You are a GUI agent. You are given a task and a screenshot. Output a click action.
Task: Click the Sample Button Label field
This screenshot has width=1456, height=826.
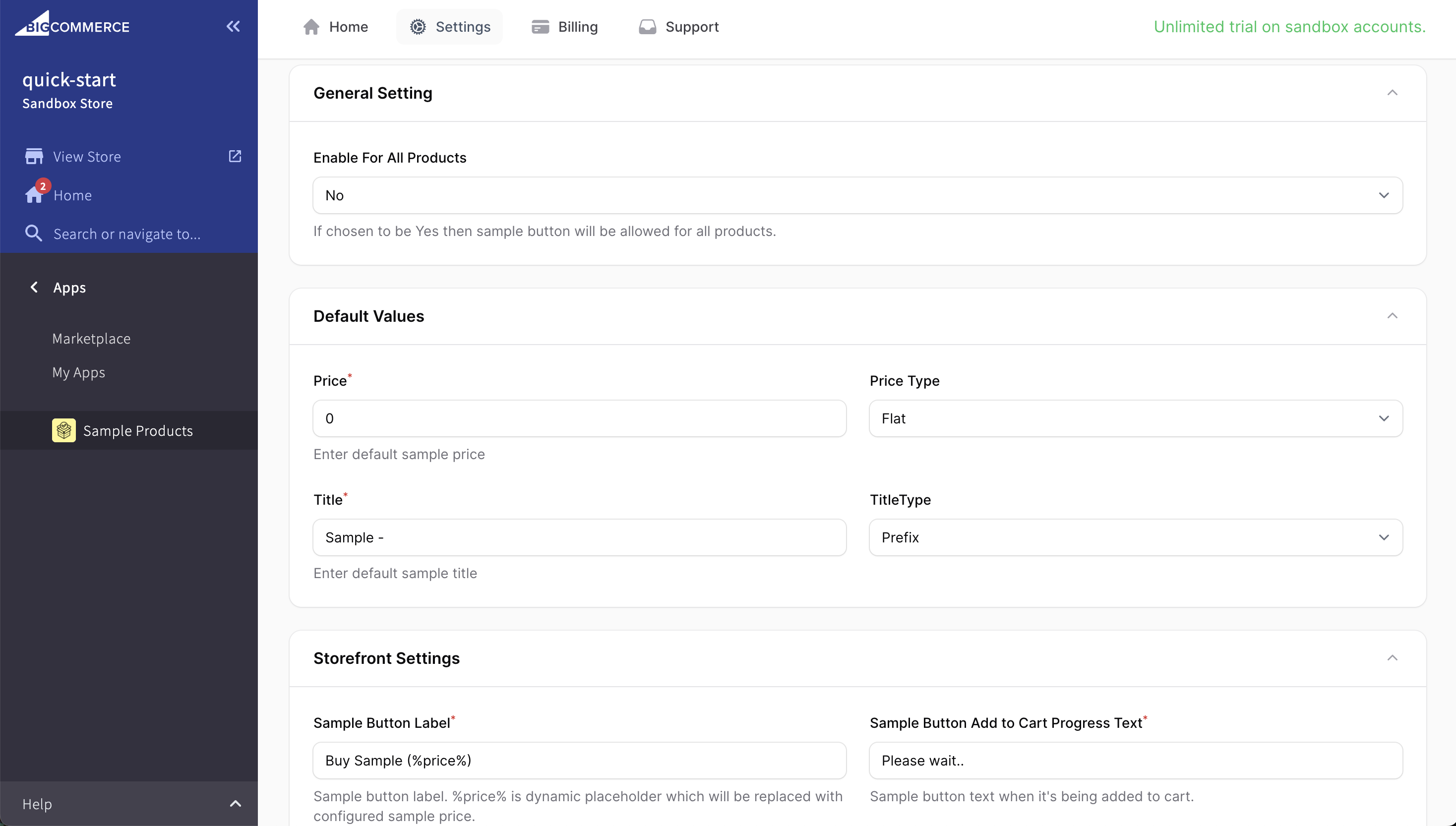point(579,761)
